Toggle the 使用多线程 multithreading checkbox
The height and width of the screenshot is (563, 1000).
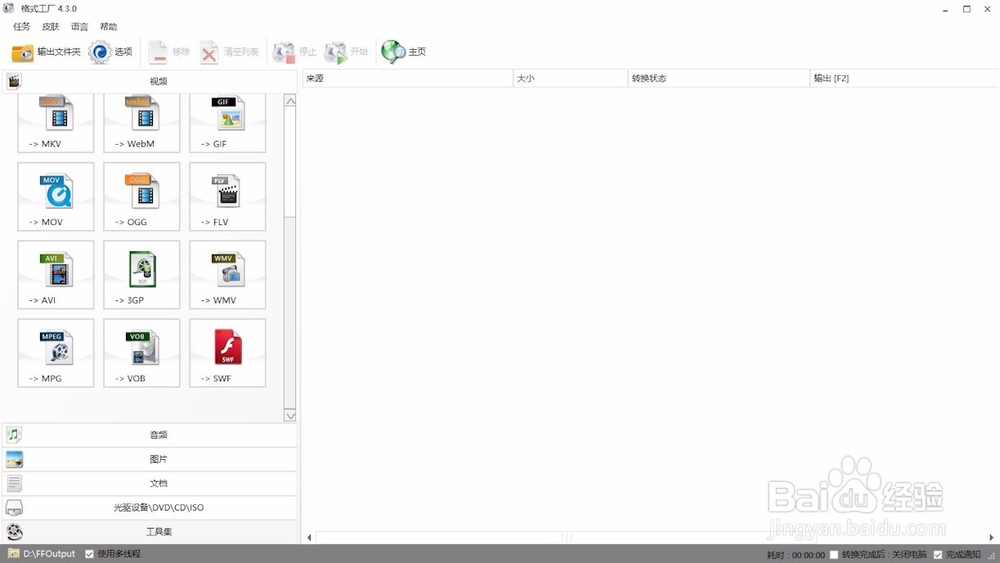[89, 554]
